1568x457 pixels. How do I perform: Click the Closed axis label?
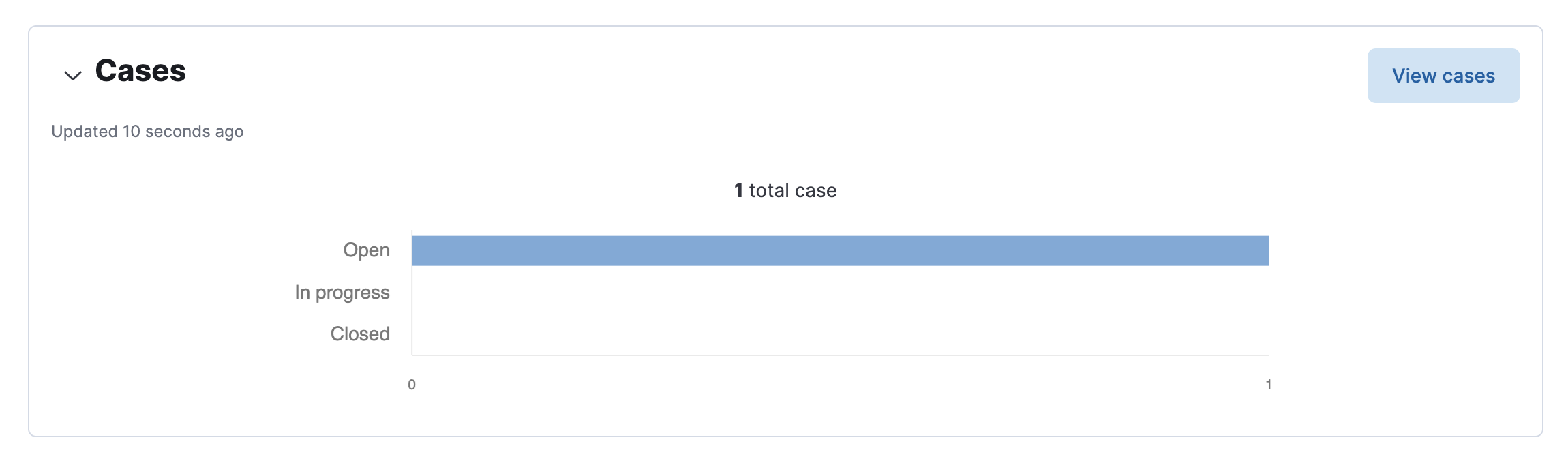tap(360, 334)
